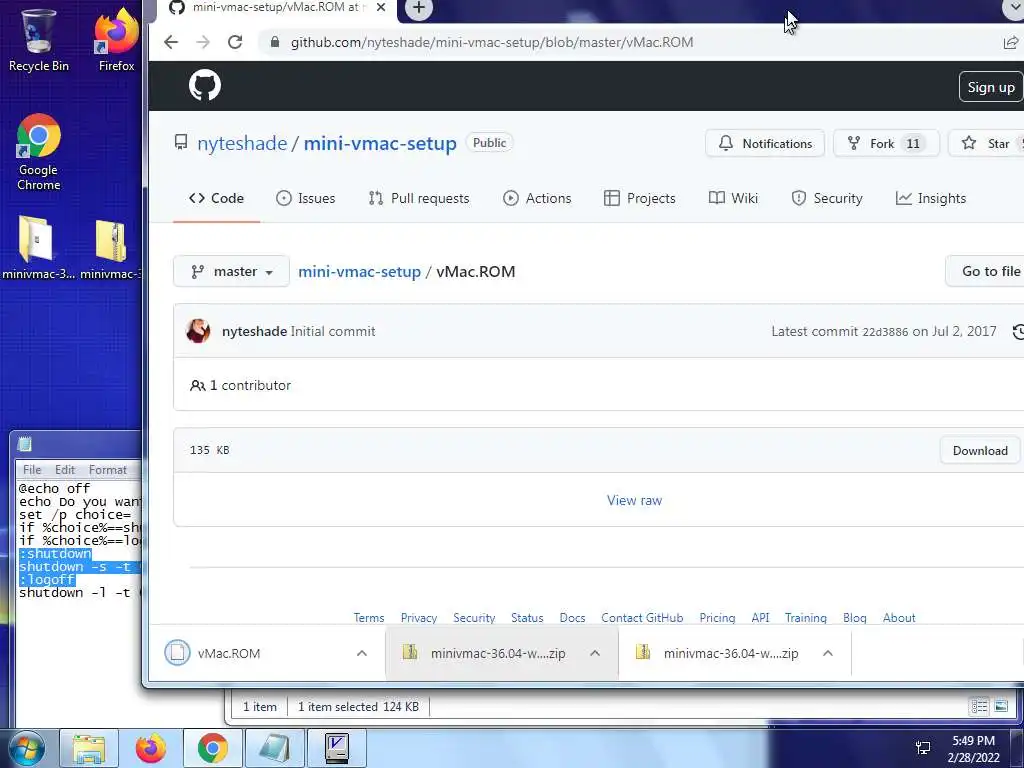
Task: Click the network tray icon
Action: tap(923, 748)
